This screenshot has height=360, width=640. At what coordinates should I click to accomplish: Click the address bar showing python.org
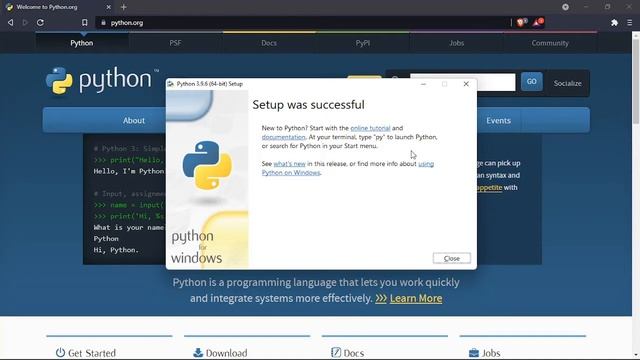[x=302, y=23]
